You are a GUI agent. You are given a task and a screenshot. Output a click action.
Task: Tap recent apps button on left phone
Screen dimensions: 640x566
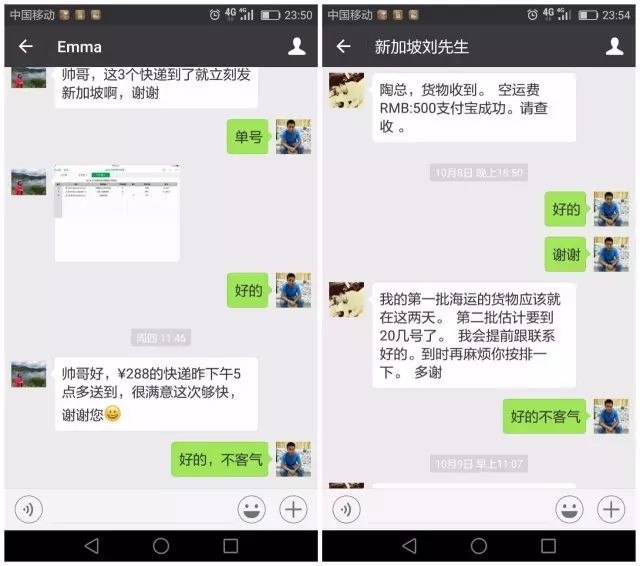click(x=231, y=546)
